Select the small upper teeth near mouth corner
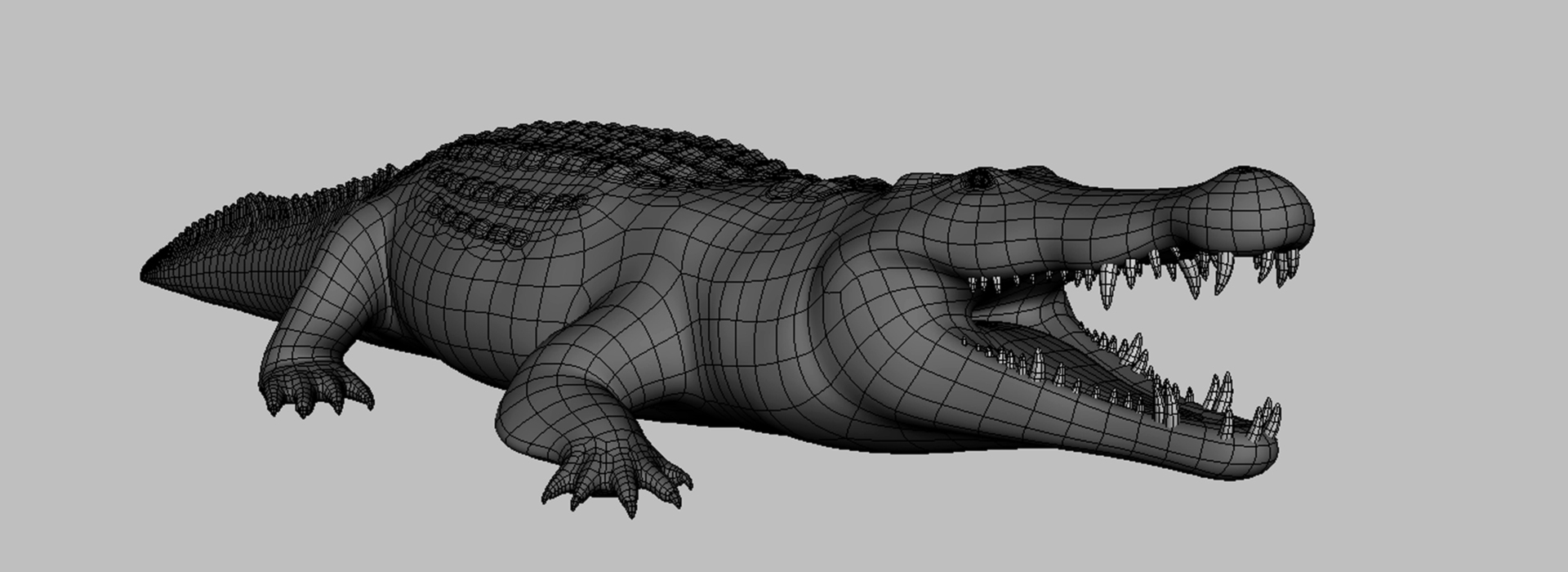Image resolution: width=1568 pixels, height=572 pixels. pyautogui.click(x=1004, y=282)
